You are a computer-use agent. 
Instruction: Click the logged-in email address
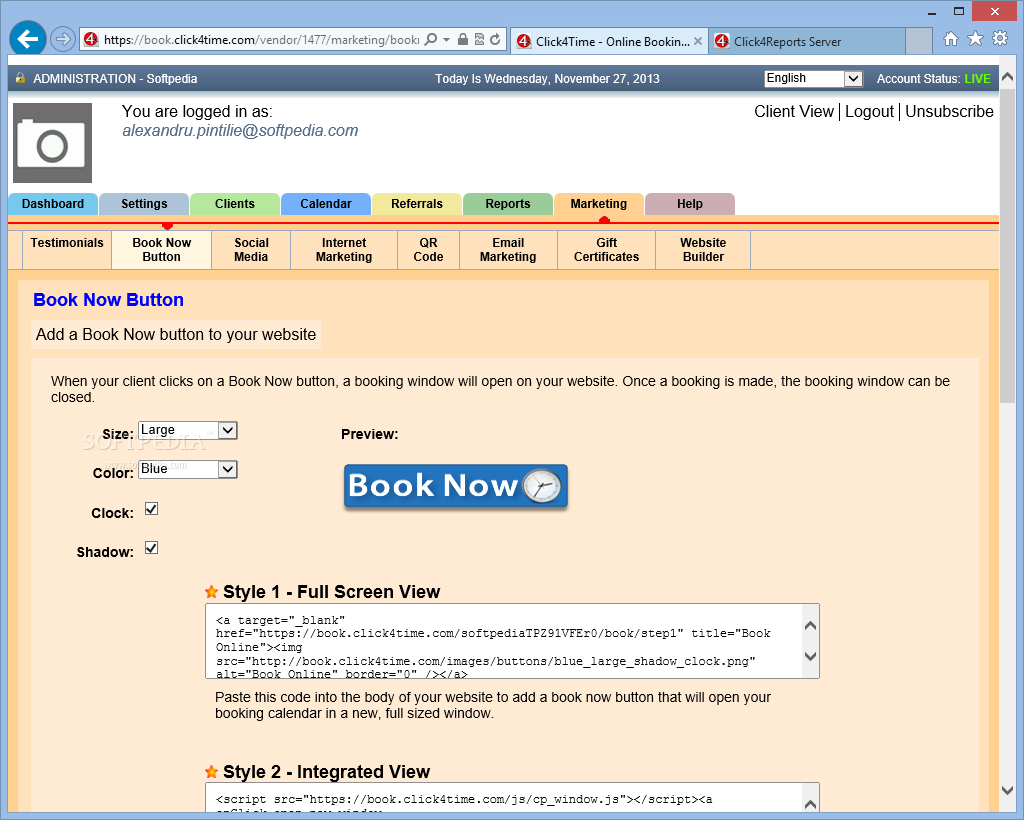pos(240,131)
